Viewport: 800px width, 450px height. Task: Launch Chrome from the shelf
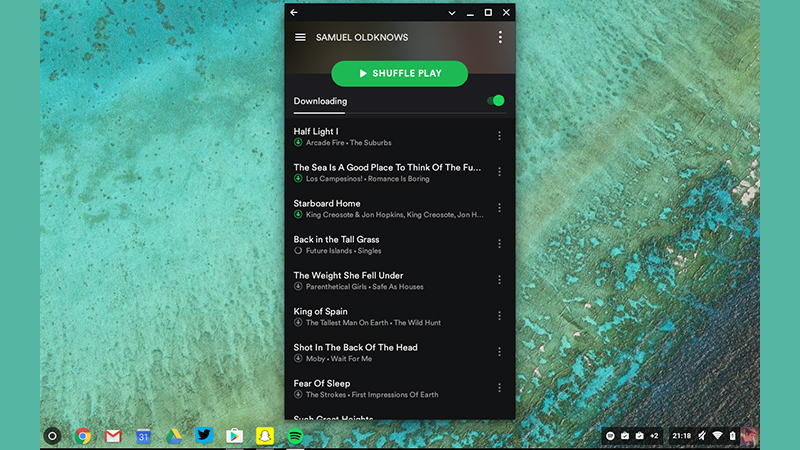pos(83,436)
